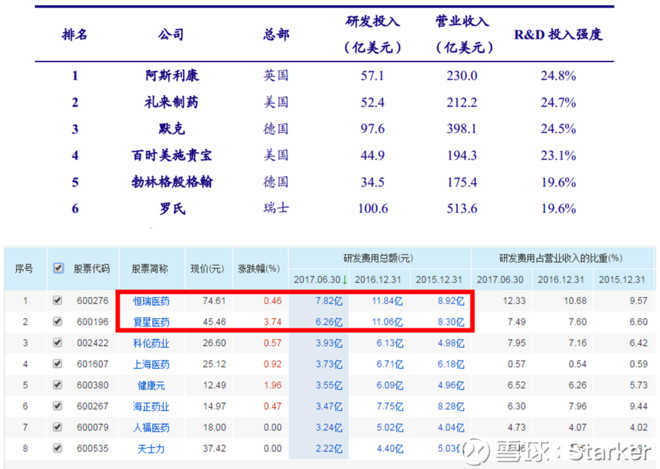Uncheck the checkbox for stock 600196

(x=58, y=322)
